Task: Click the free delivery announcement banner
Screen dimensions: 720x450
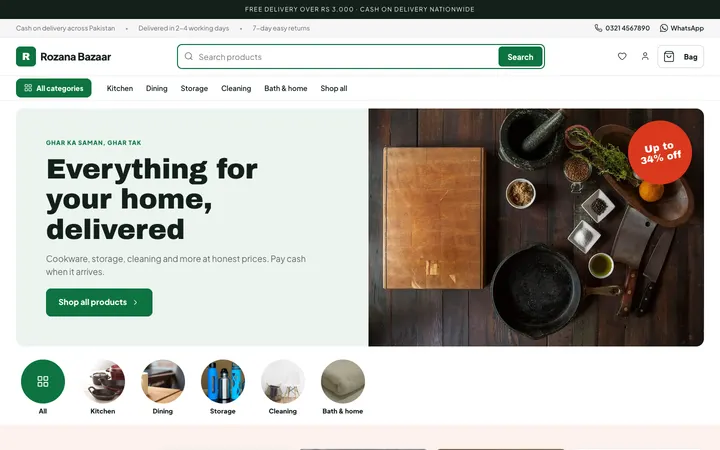Action: tap(360, 9)
